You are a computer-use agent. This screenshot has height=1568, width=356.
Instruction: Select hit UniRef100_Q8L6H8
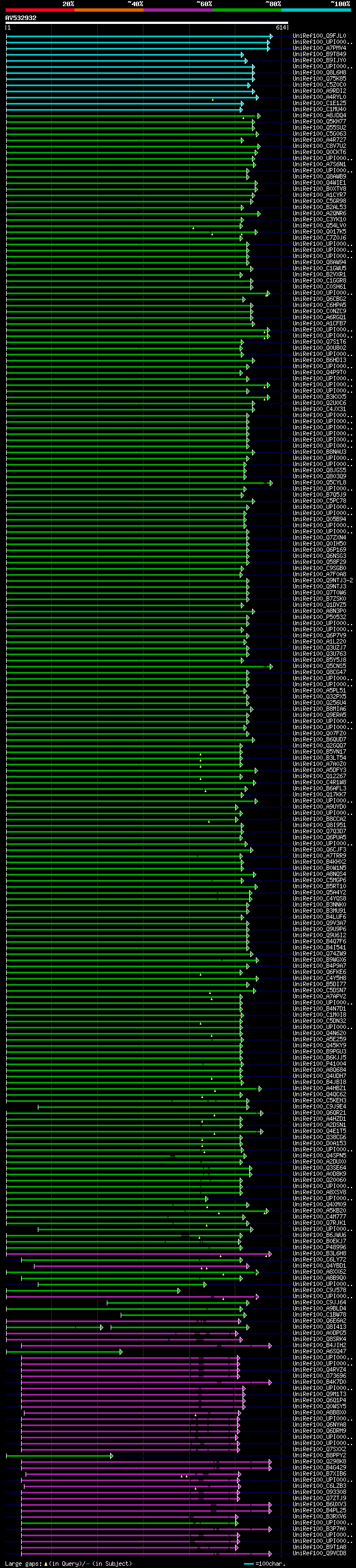(319, 72)
